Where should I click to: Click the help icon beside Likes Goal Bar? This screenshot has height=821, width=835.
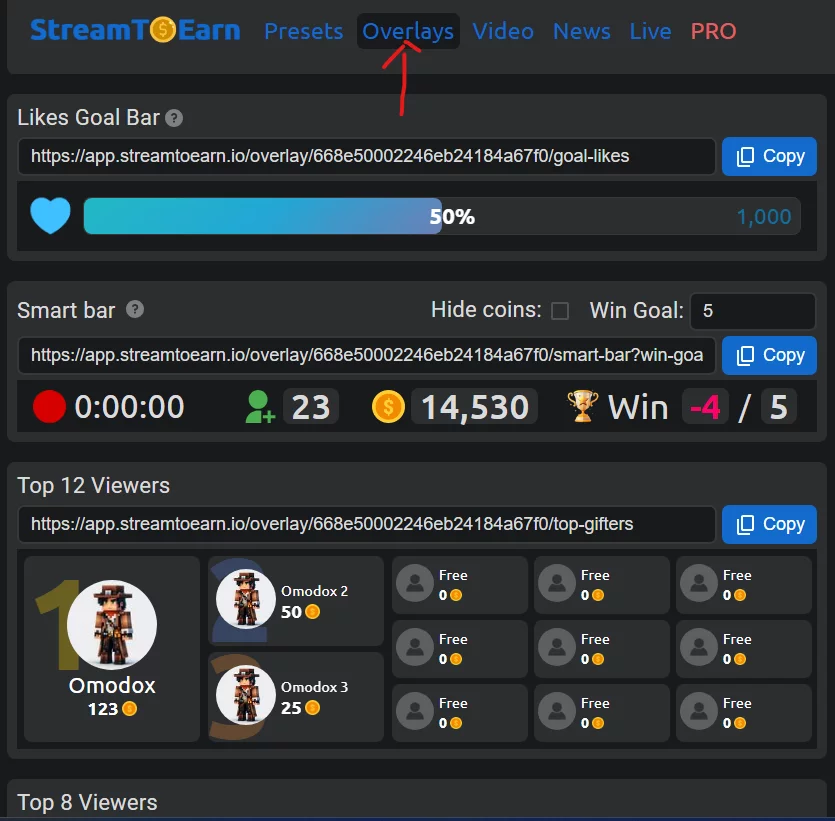[x=174, y=118]
